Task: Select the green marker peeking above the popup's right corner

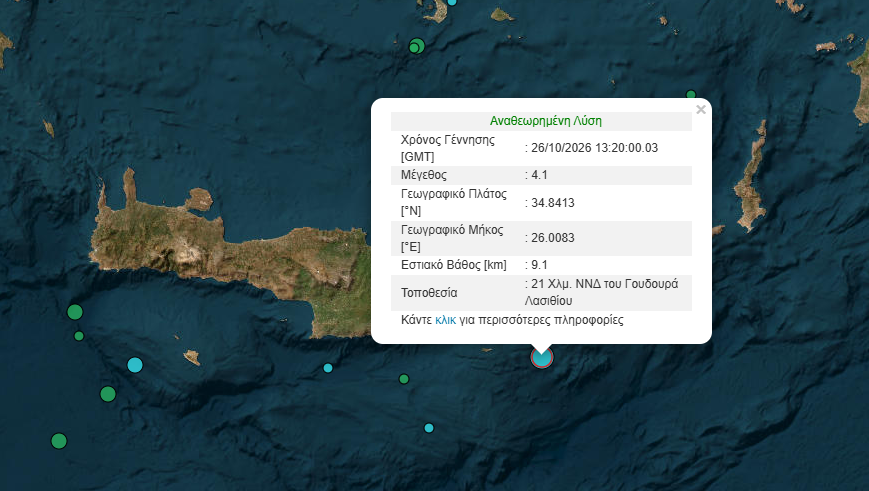Action: tap(691, 95)
